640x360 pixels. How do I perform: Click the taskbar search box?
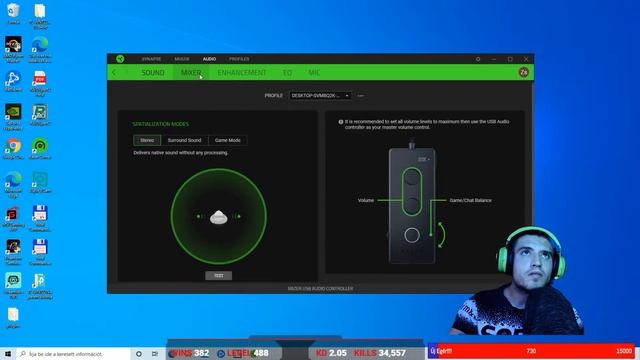73,353
